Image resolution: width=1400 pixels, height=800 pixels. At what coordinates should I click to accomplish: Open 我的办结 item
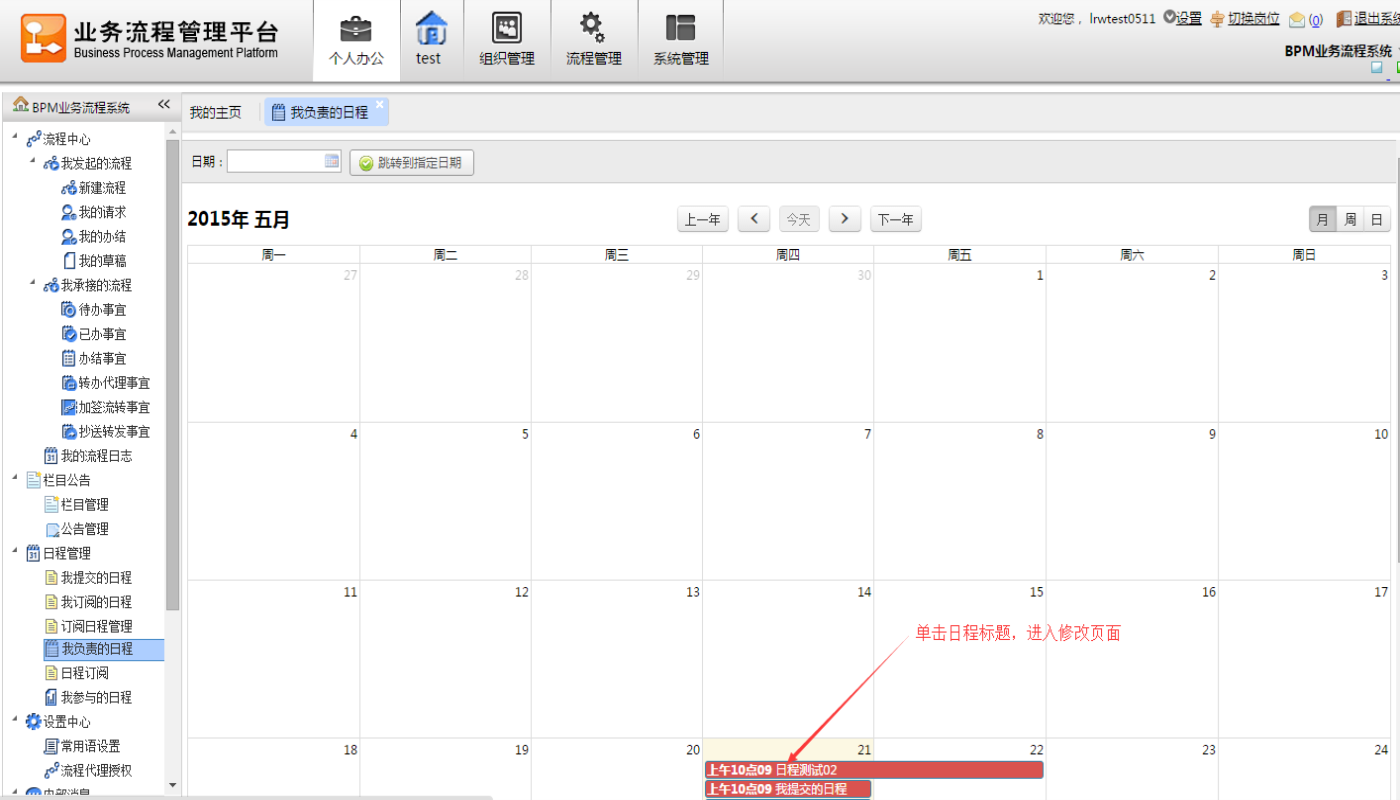click(102, 237)
